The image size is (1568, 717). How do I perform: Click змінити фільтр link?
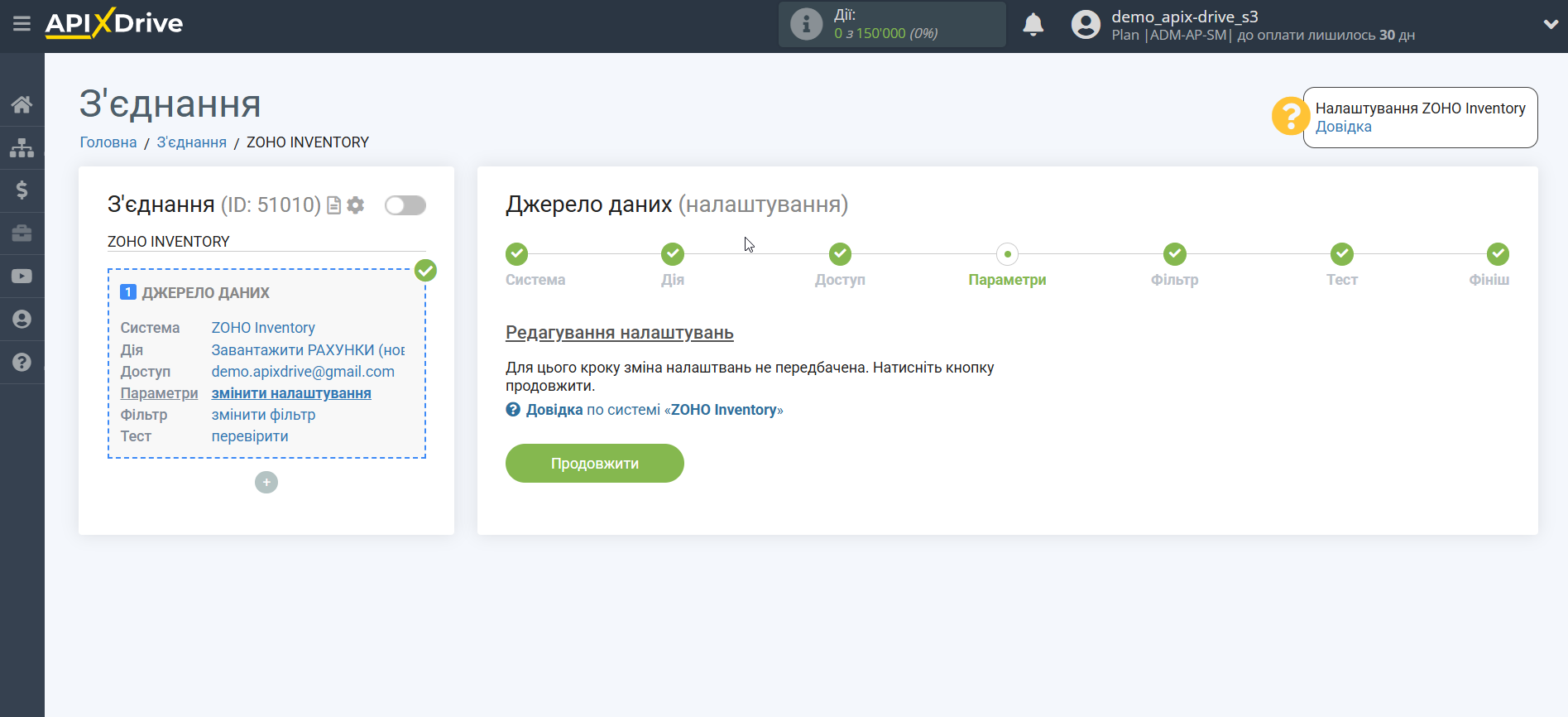point(263,415)
